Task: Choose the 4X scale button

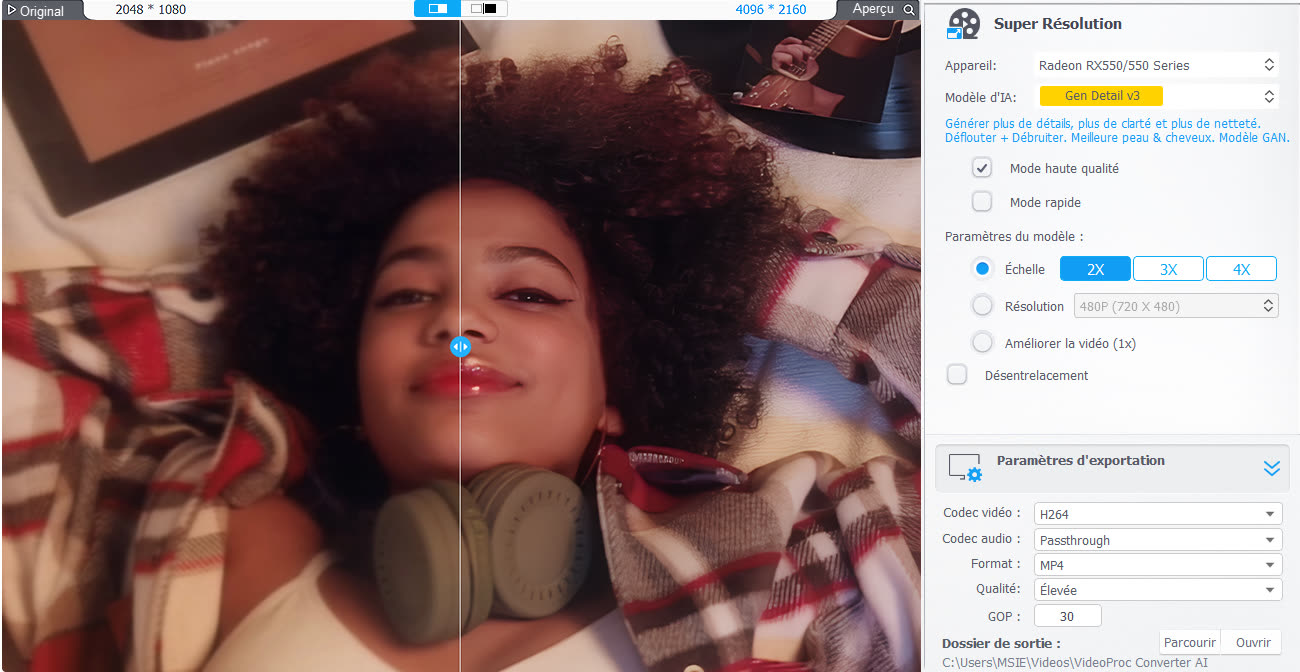Action: point(1241,269)
